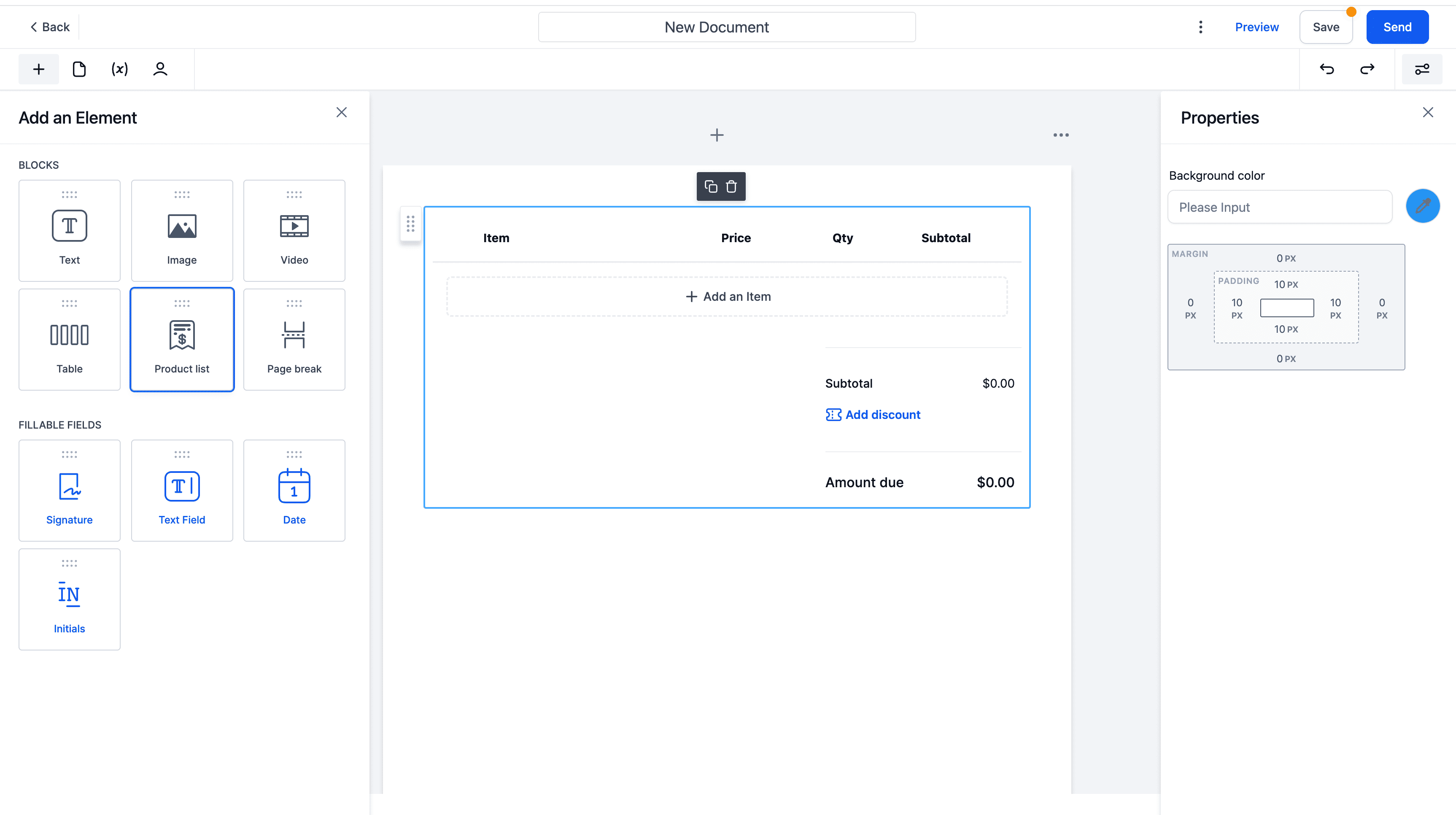Select the Initials fillable field
Image resolution: width=1456 pixels, height=815 pixels.
70,600
